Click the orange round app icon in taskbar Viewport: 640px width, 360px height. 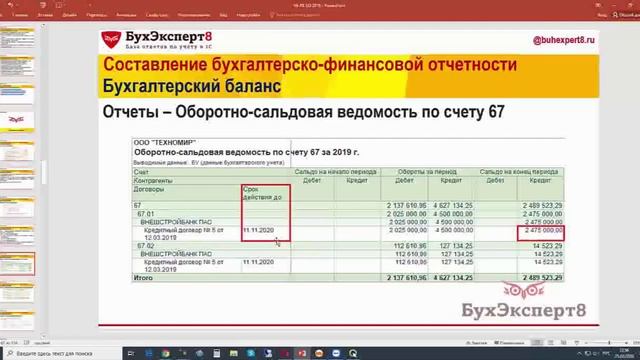pos(319,353)
